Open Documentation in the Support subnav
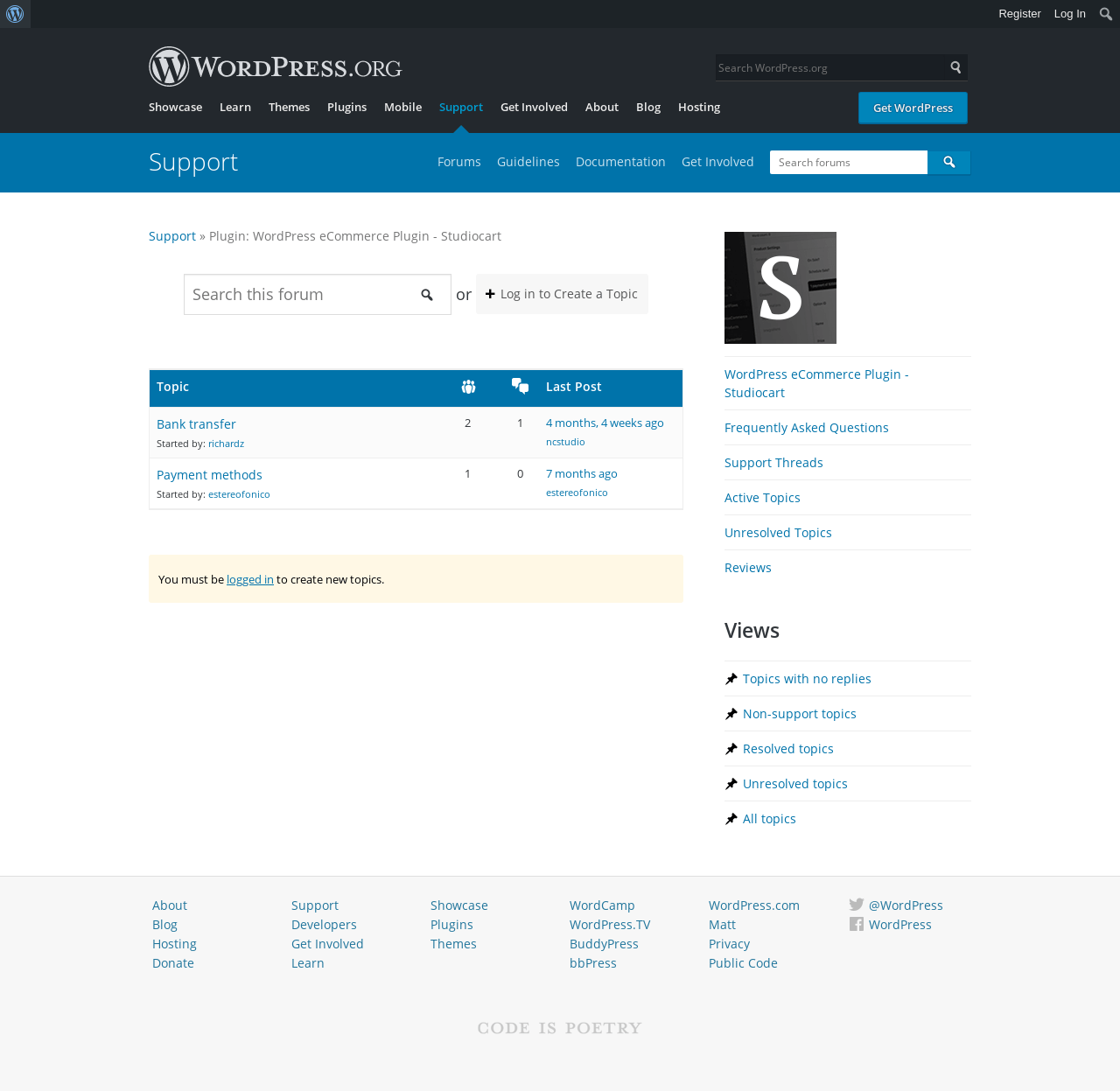This screenshot has height=1091, width=1120. [x=620, y=162]
